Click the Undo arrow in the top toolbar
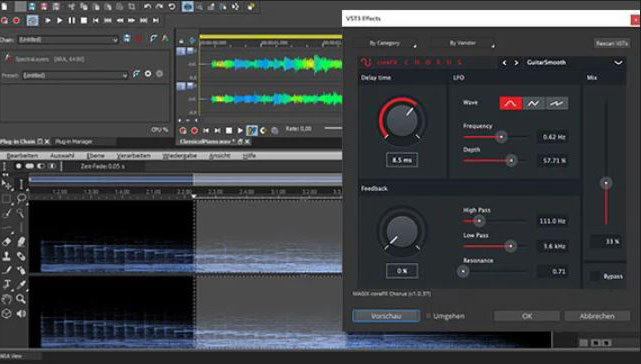 pos(148,7)
